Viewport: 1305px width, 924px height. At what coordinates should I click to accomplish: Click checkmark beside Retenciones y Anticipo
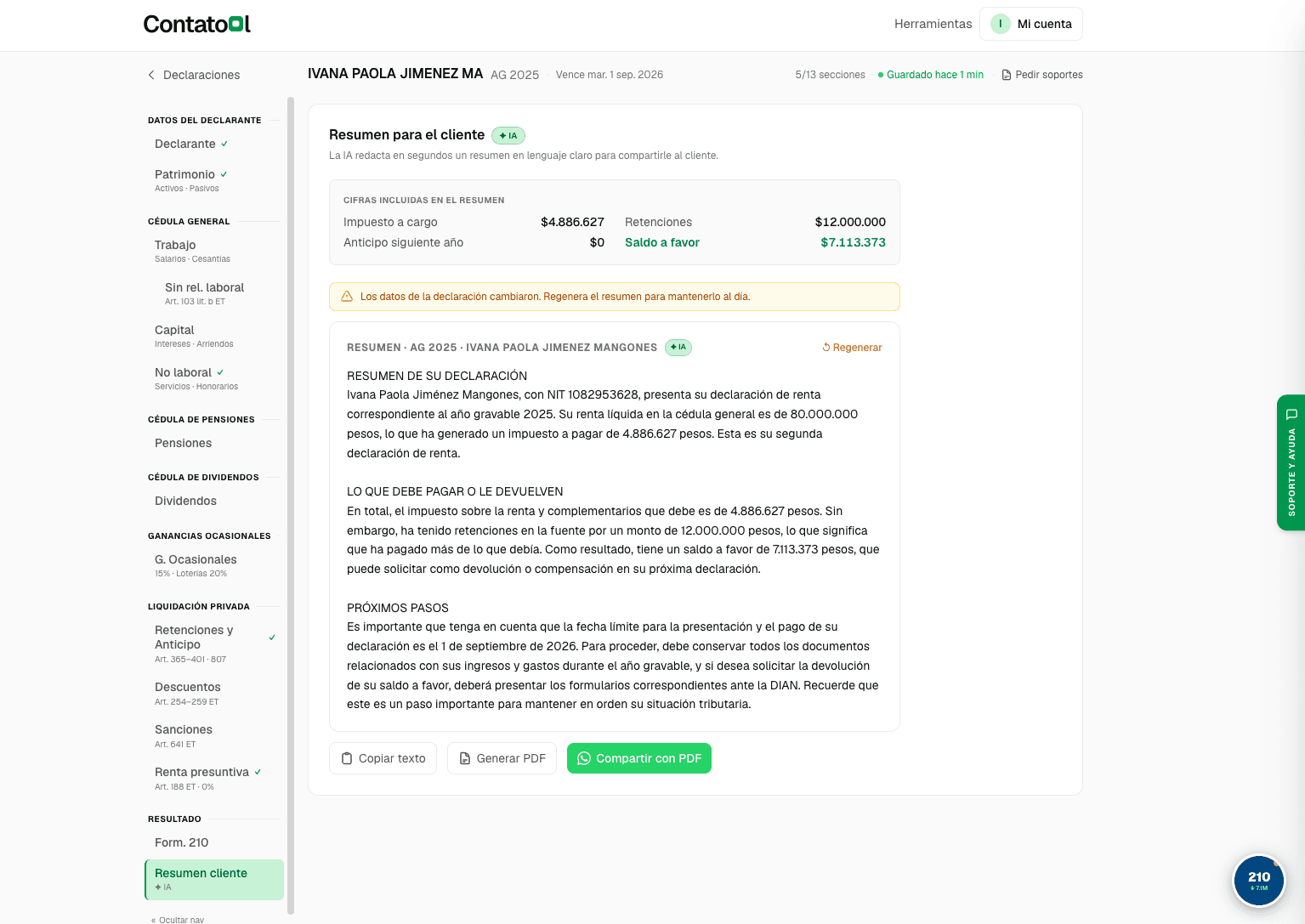tap(272, 638)
